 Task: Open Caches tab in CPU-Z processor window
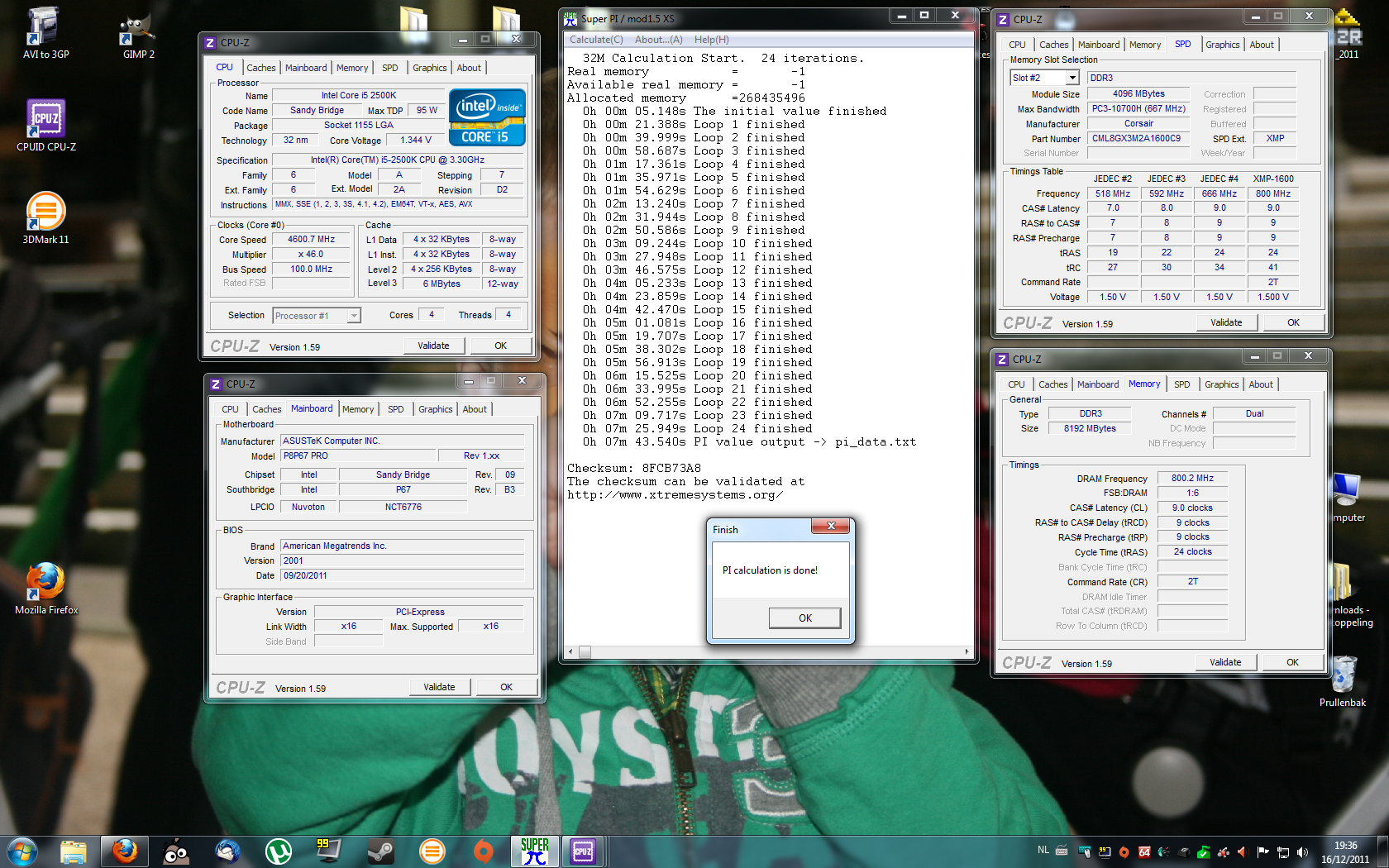click(x=261, y=68)
